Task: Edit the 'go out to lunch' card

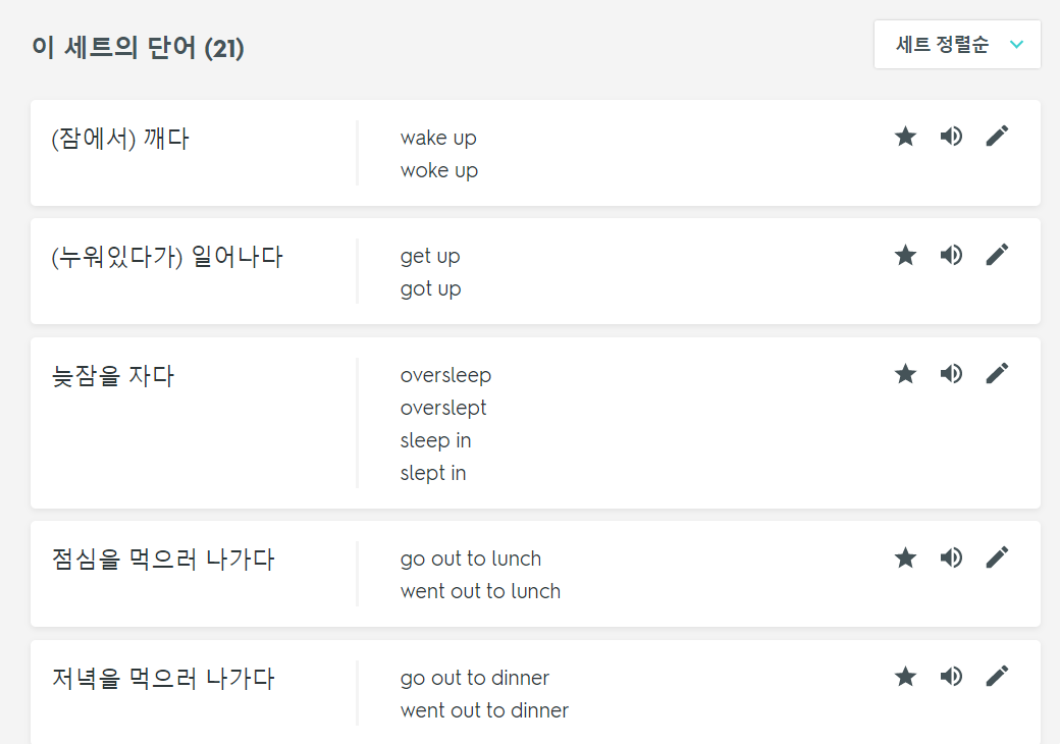Action: 997,557
